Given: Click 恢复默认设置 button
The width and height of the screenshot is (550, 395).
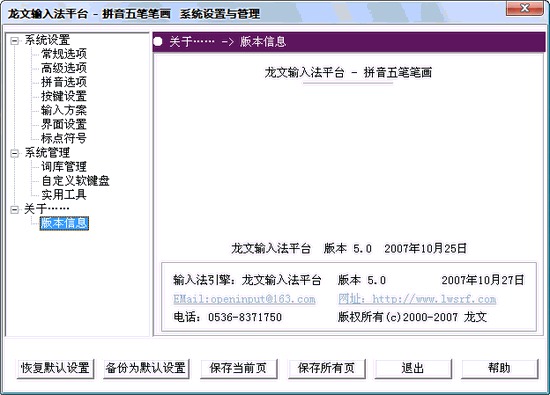Looking at the screenshot, I should (55, 369).
